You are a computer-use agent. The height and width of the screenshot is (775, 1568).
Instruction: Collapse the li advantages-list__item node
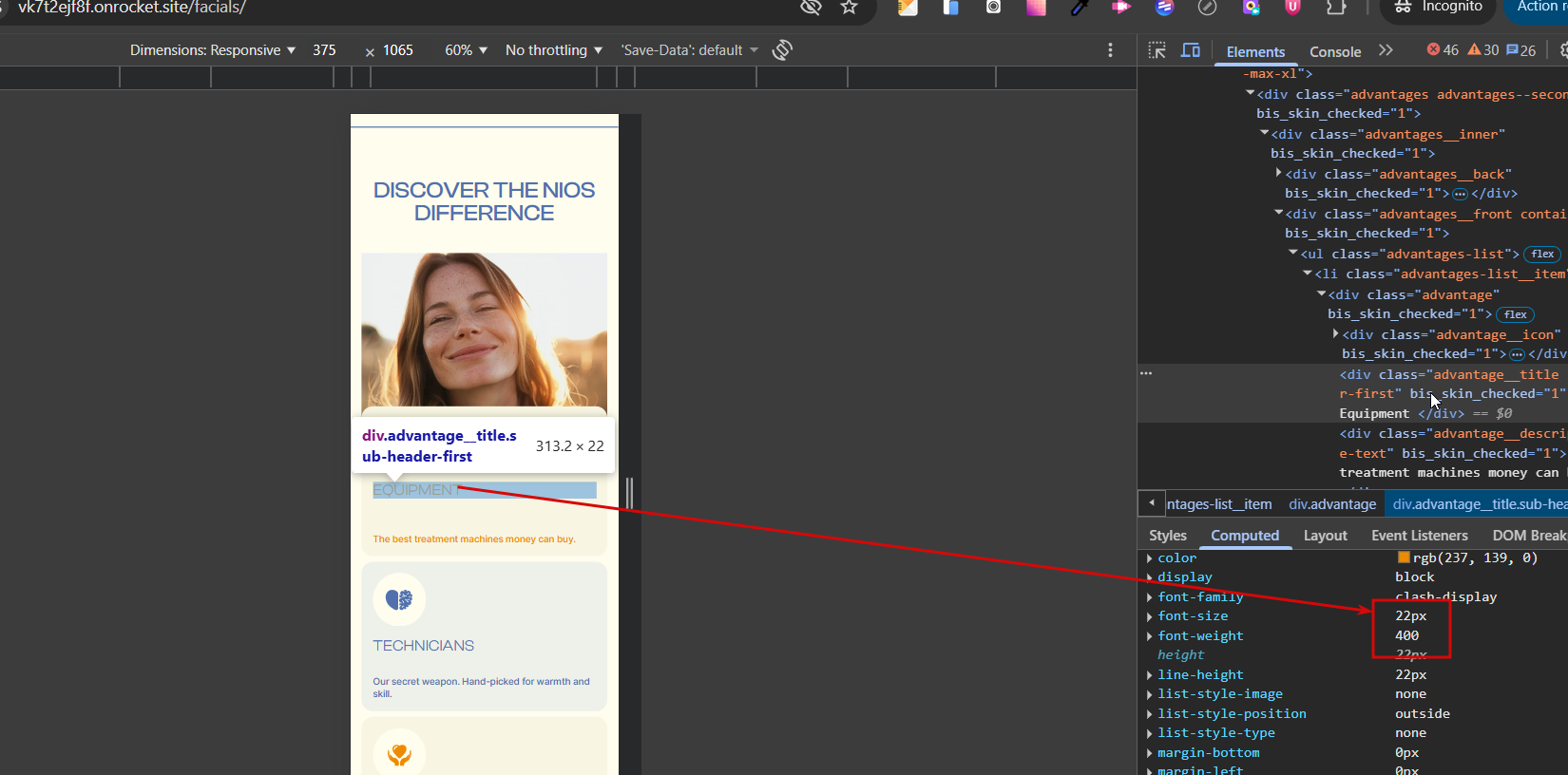click(x=1308, y=273)
